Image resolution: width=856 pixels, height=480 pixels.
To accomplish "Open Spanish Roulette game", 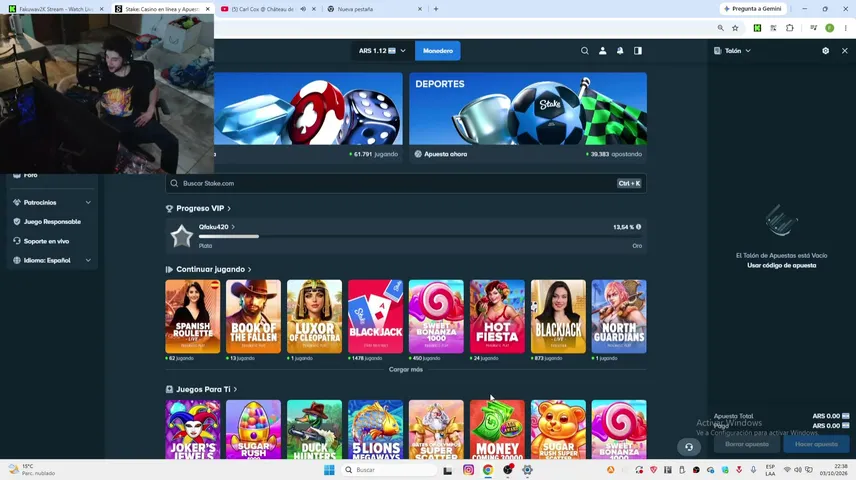I will 193,317.
